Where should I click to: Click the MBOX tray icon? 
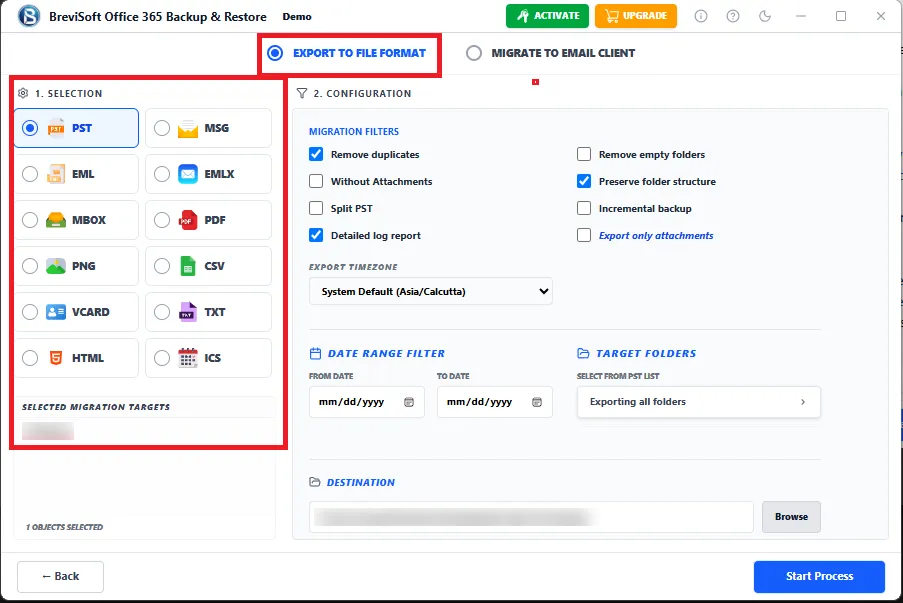tap(56, 220)
